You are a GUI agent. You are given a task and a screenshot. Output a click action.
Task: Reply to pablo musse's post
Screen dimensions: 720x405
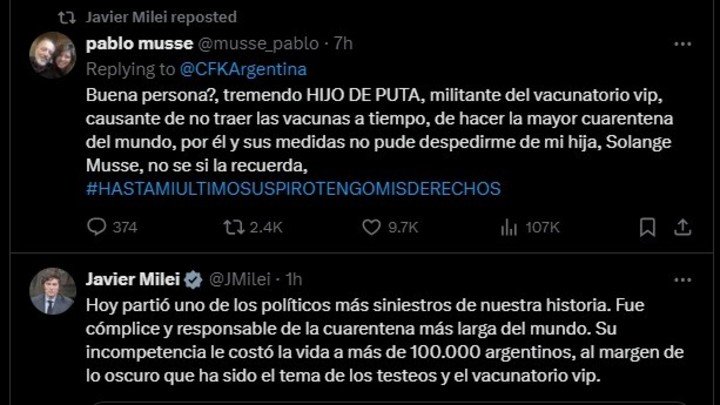click(x=97, y=227)
